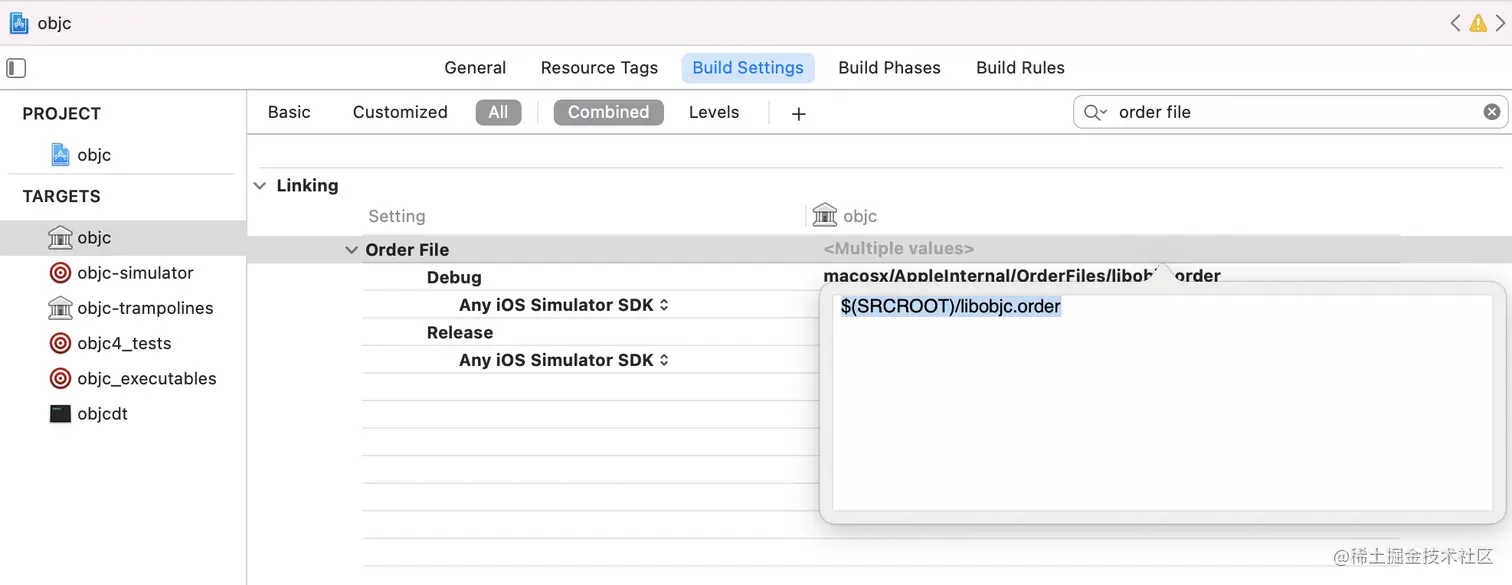Click the objc project file icon in title bar
Viewport: 1512px width, 585px height.
tap(19, 23)
